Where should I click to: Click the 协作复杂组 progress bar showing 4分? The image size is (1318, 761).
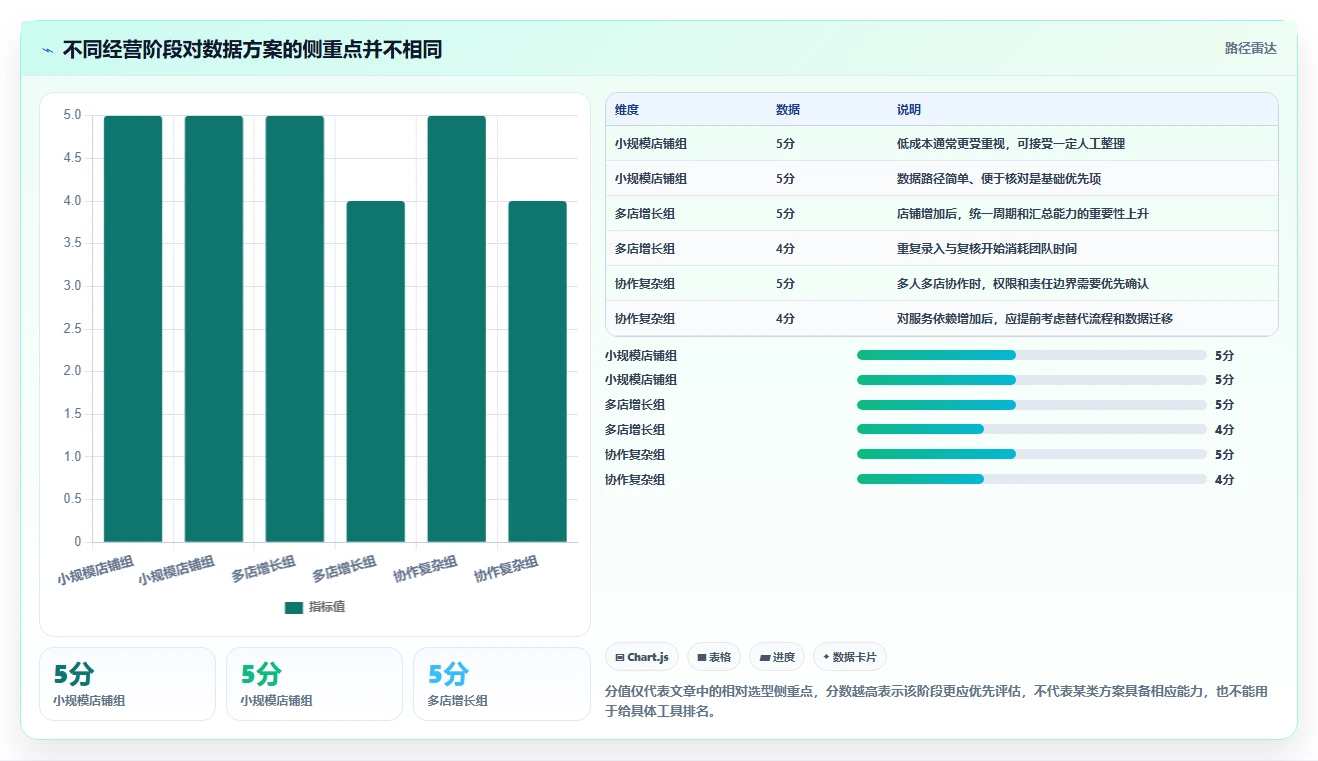click(x=1032, y=480)
